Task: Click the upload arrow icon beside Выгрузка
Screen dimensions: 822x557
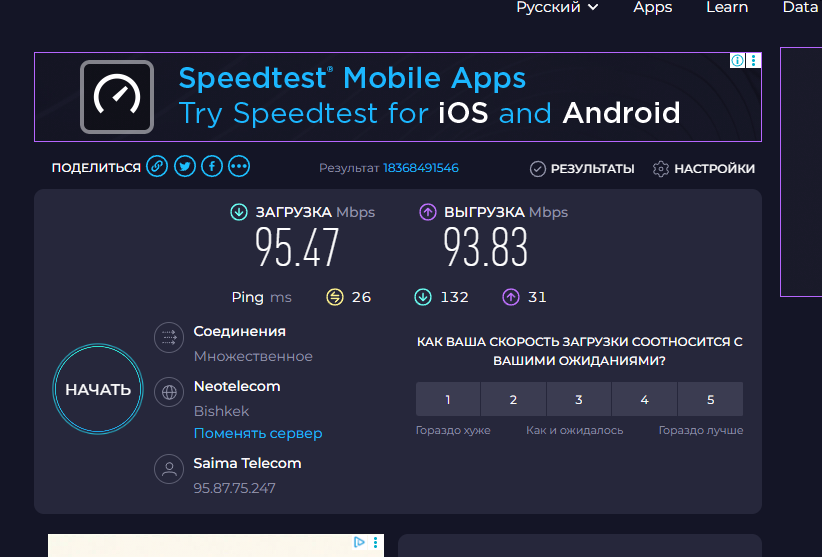Action: click(428, 212)
